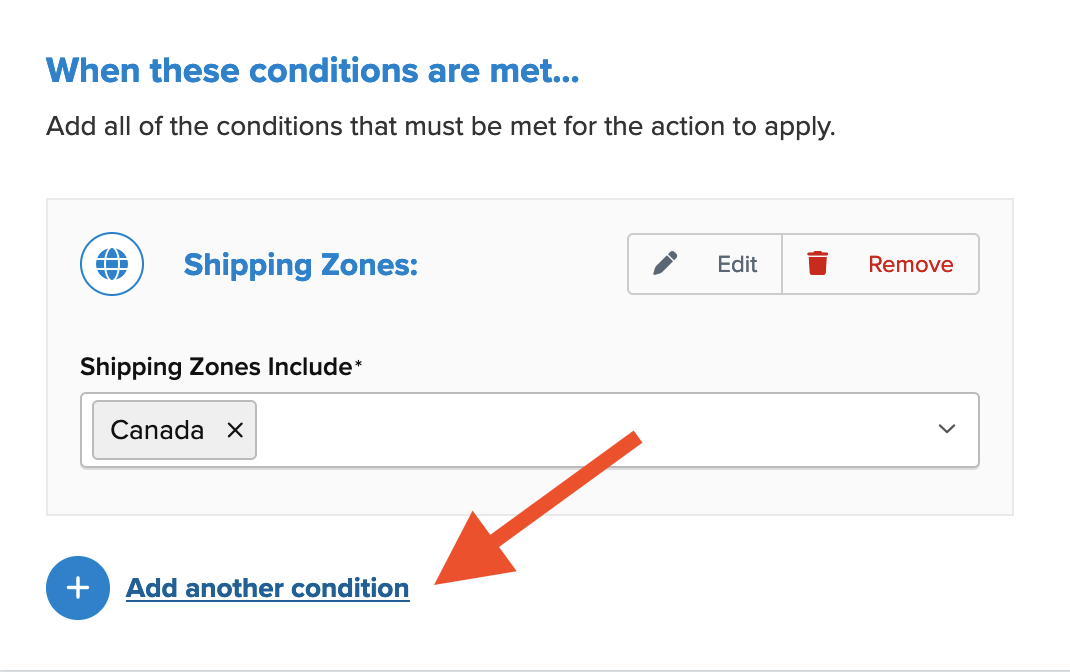Click the Shipping Zones Include field label
1070x672 pixels.
215,367
